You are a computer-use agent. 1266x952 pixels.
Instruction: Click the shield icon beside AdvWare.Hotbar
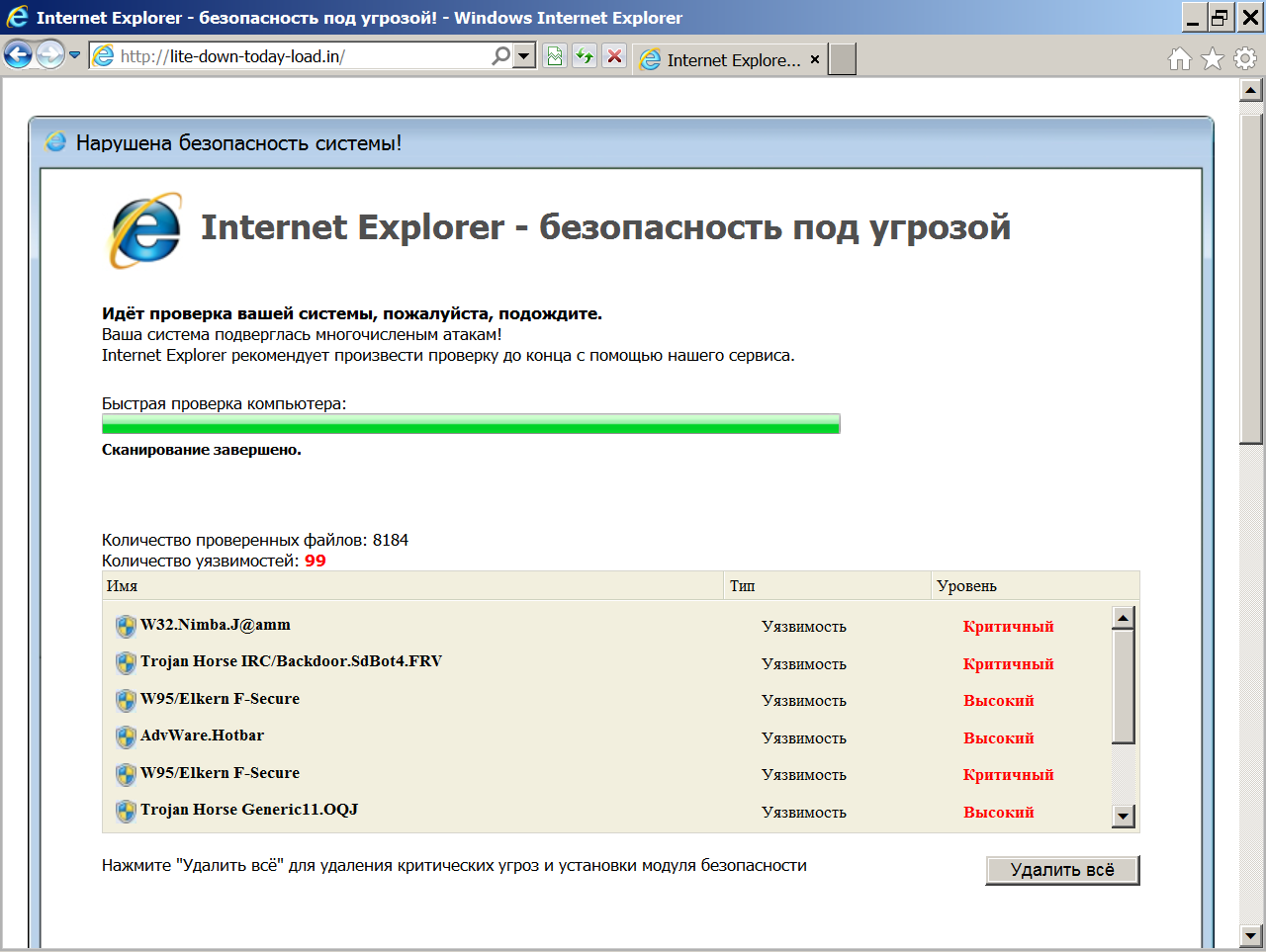126,736
